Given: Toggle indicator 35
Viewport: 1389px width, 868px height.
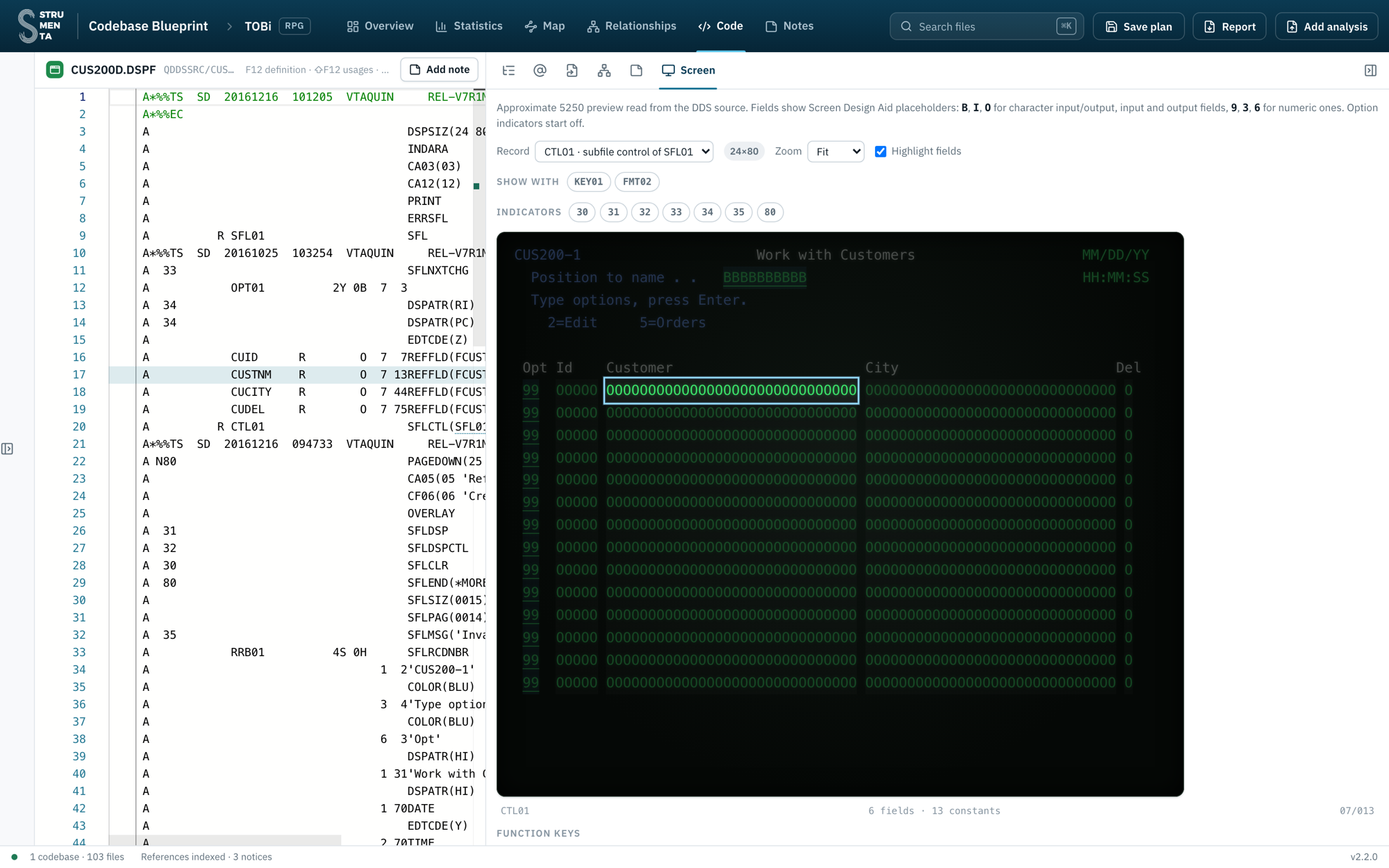Looking at the screenshot, I should [738, 212].
